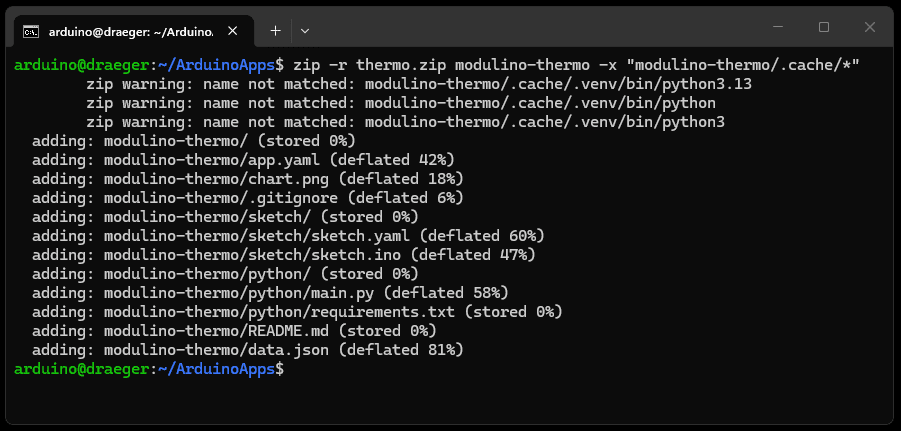The image size is (901, 431).
Task: Select the arduino@draeger tab title
Action: (145, 31)
